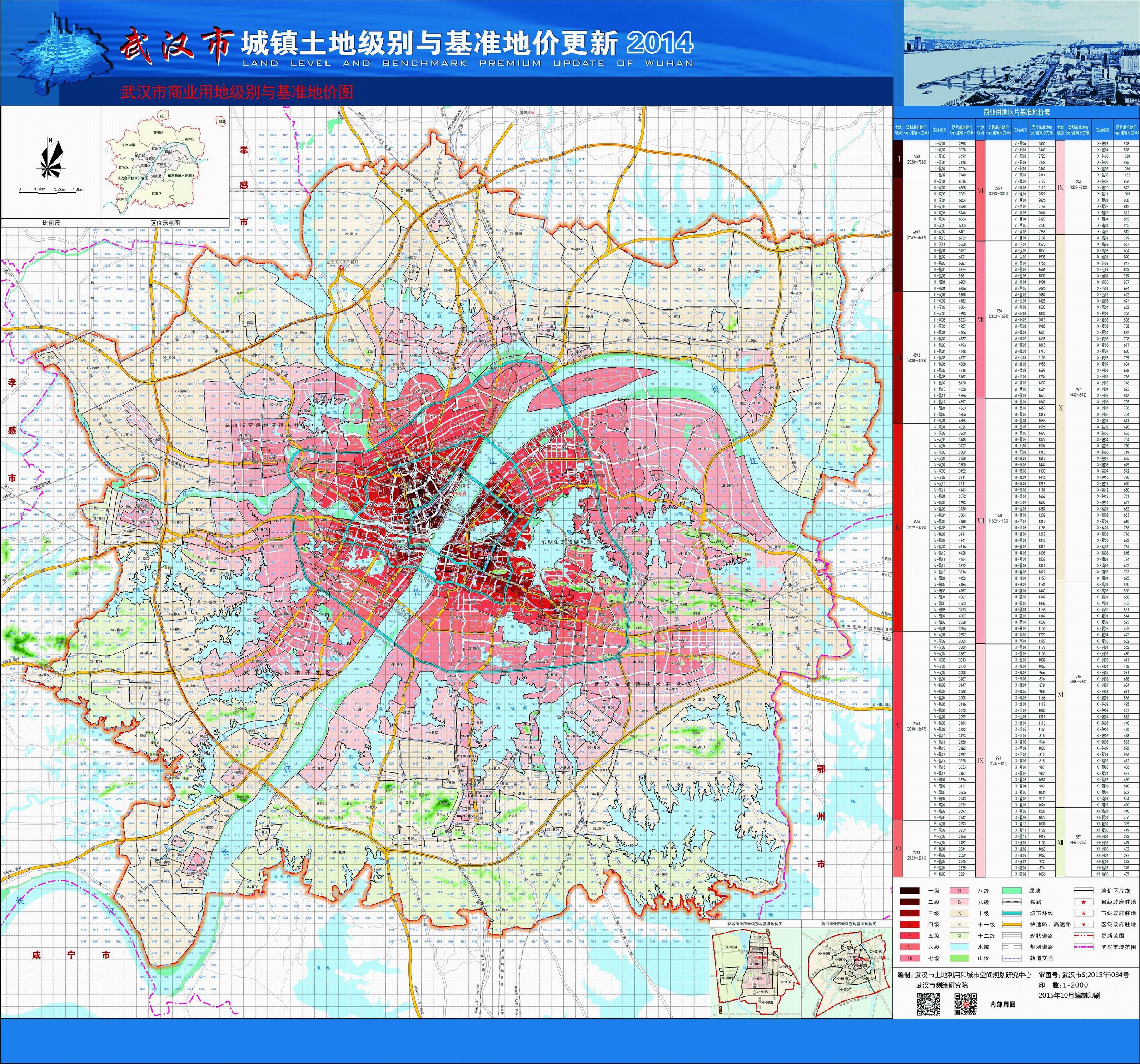Click the QR code with red G logo
The width and height of the screenshot is (1140, 1064).
point(966,1004)
